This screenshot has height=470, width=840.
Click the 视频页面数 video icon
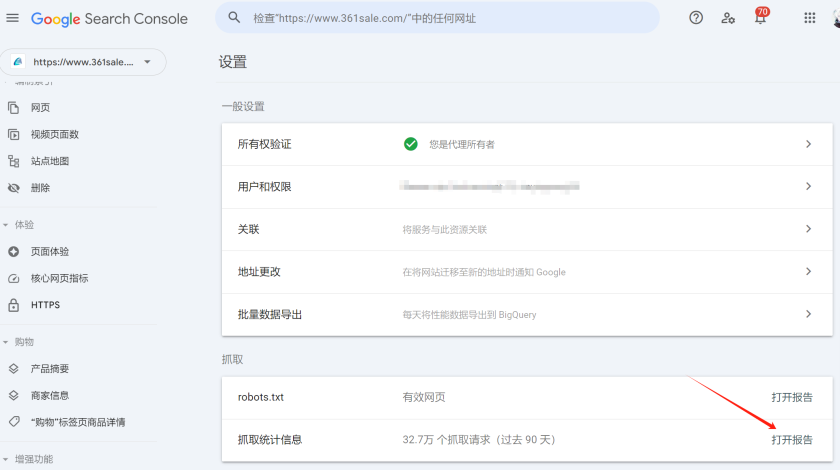click(x=13, y=135)
